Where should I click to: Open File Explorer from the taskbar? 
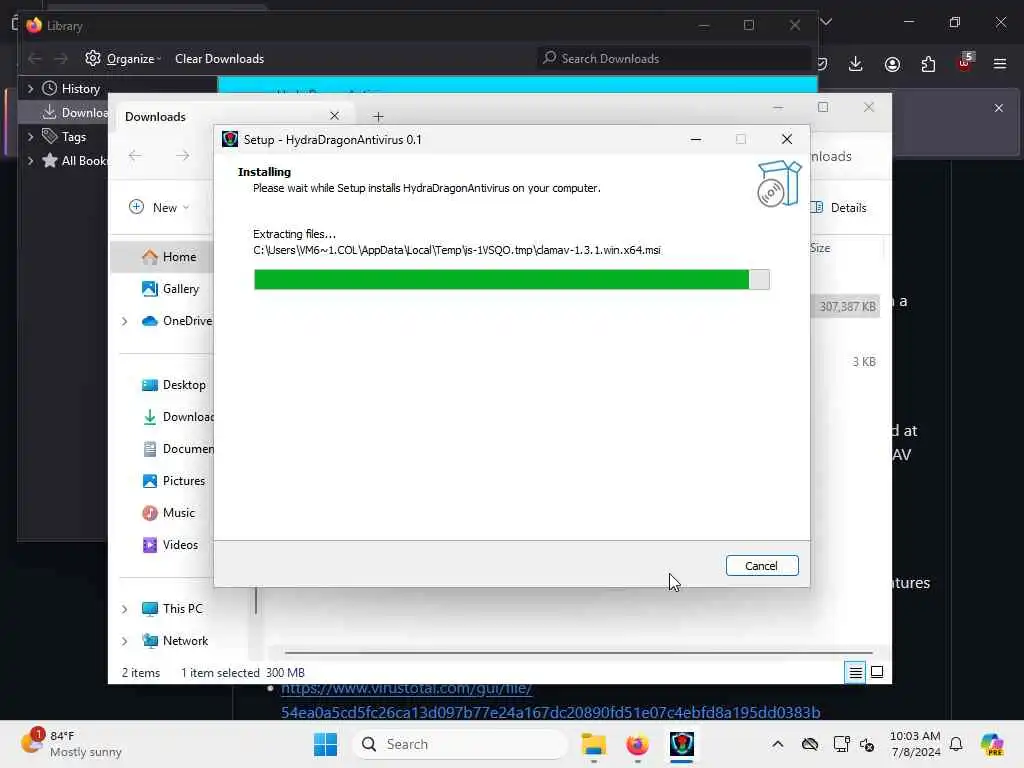[594, 744]
